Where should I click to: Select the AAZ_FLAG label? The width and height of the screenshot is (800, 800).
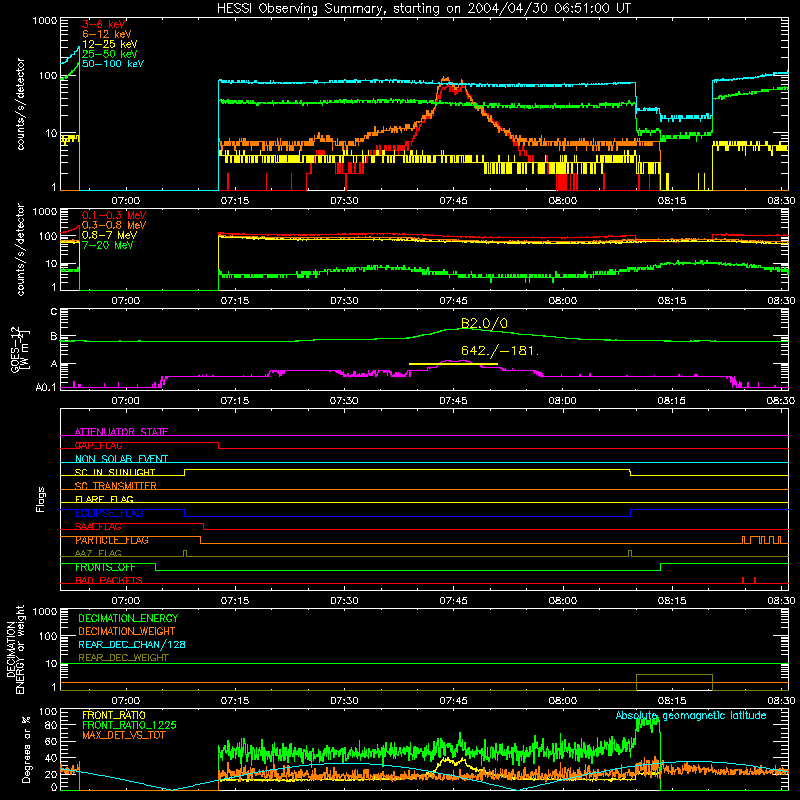pyautogui.click(x=98, y=553)
